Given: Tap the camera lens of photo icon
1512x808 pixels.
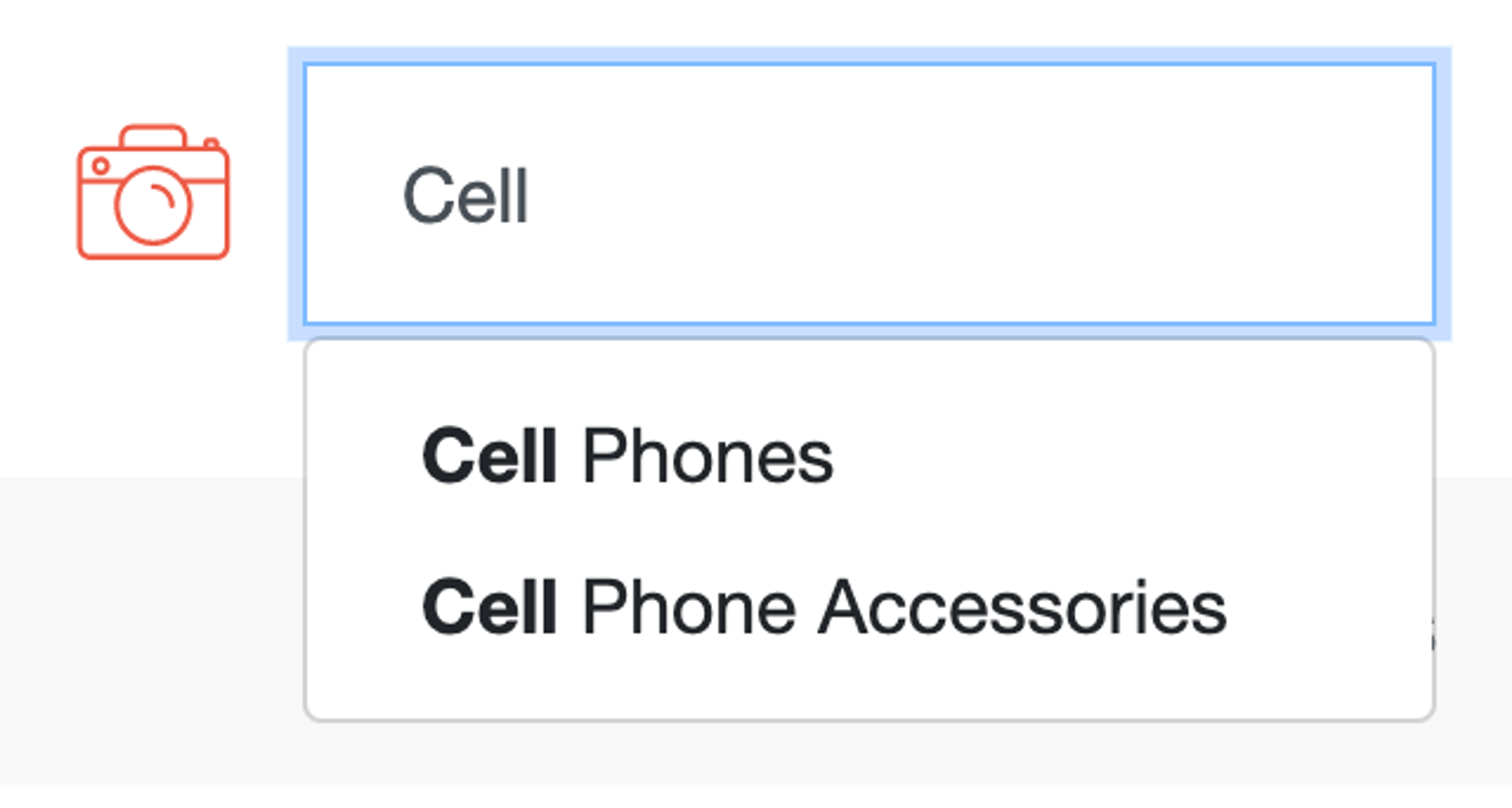Looking at the screenshot, I should click(153, 206).
